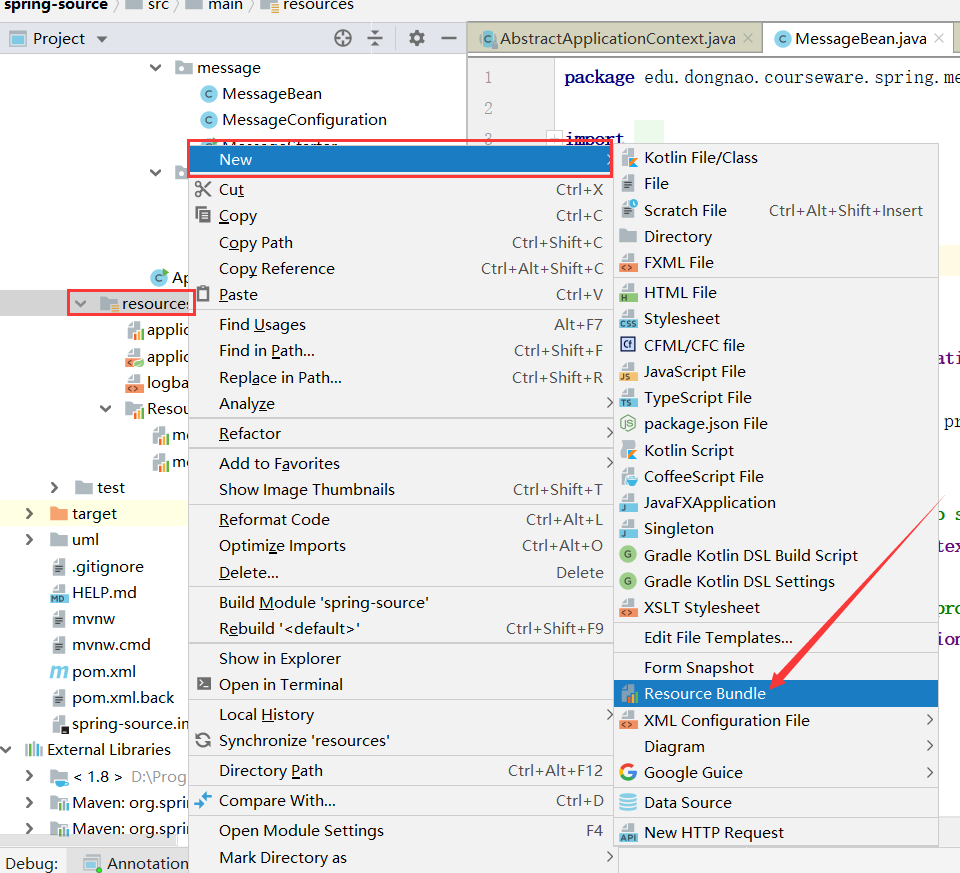This screenshot has width=960, height=873.
Task: Open the Refactor submenu
Action: point(401,433)
